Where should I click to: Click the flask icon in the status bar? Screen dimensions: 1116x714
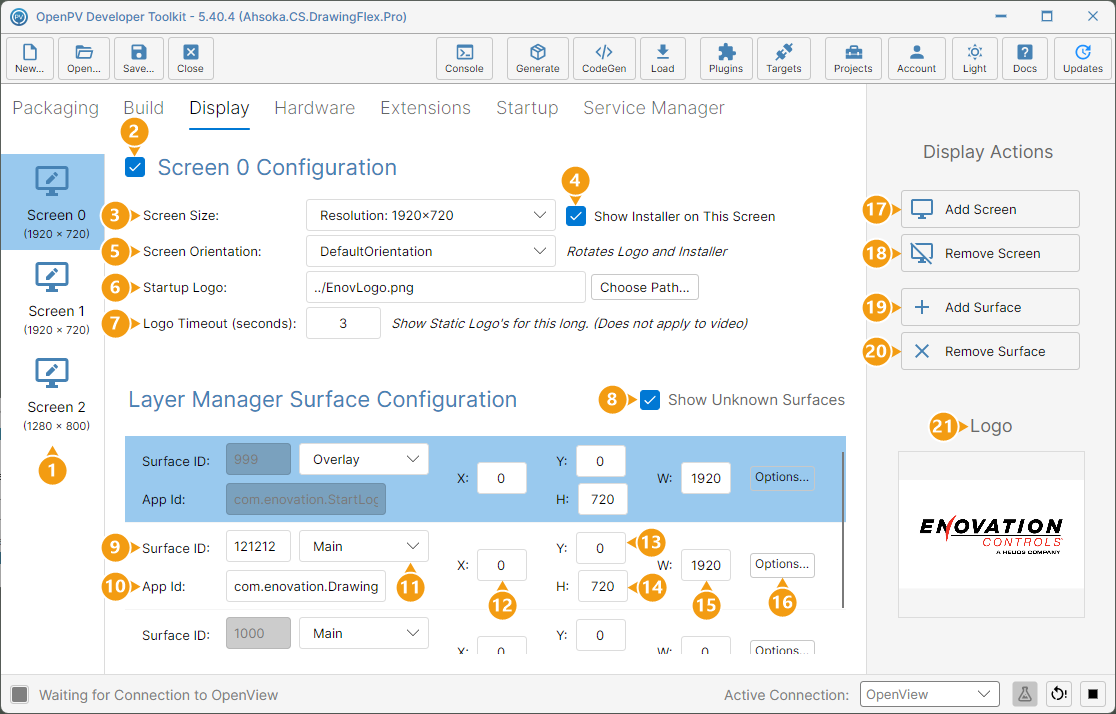[1024, 693]
